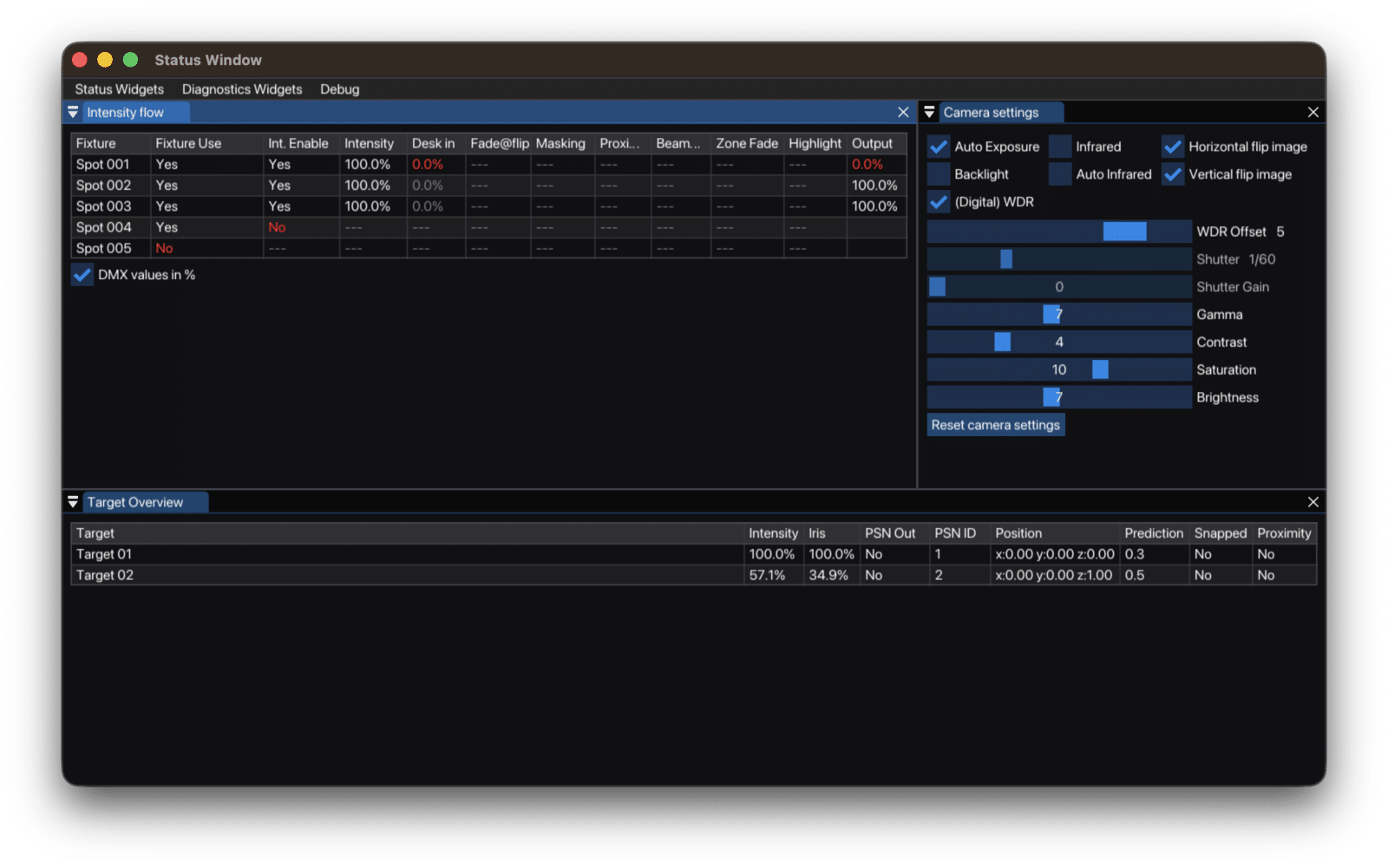This screenshot has width=1388, height=868.
Task: Toggle the Auto Exposure checkbox
Action: click(939, 147)
